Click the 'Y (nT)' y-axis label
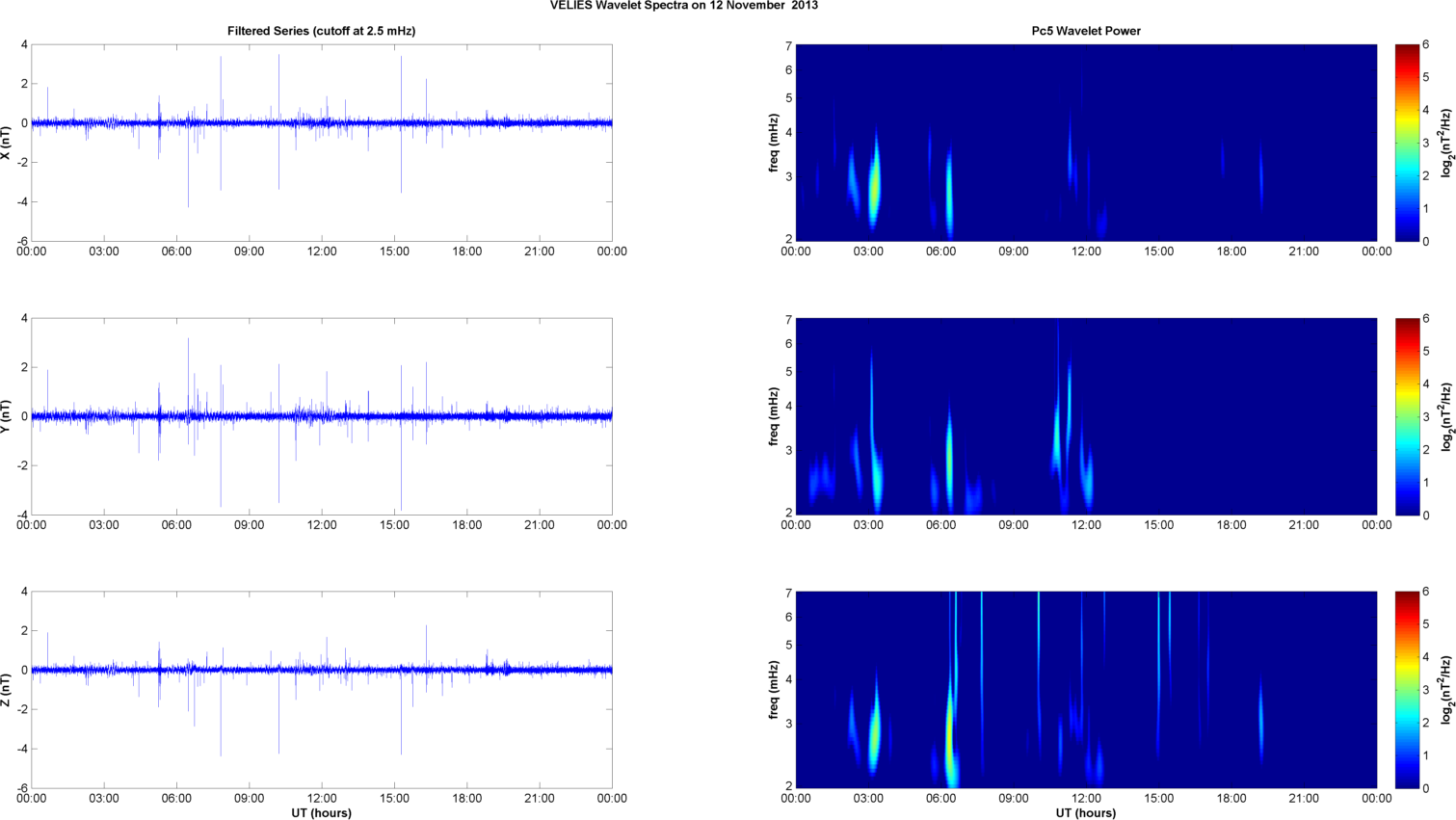The height and width of the screenshot is (820, 1456). (7, 416)
